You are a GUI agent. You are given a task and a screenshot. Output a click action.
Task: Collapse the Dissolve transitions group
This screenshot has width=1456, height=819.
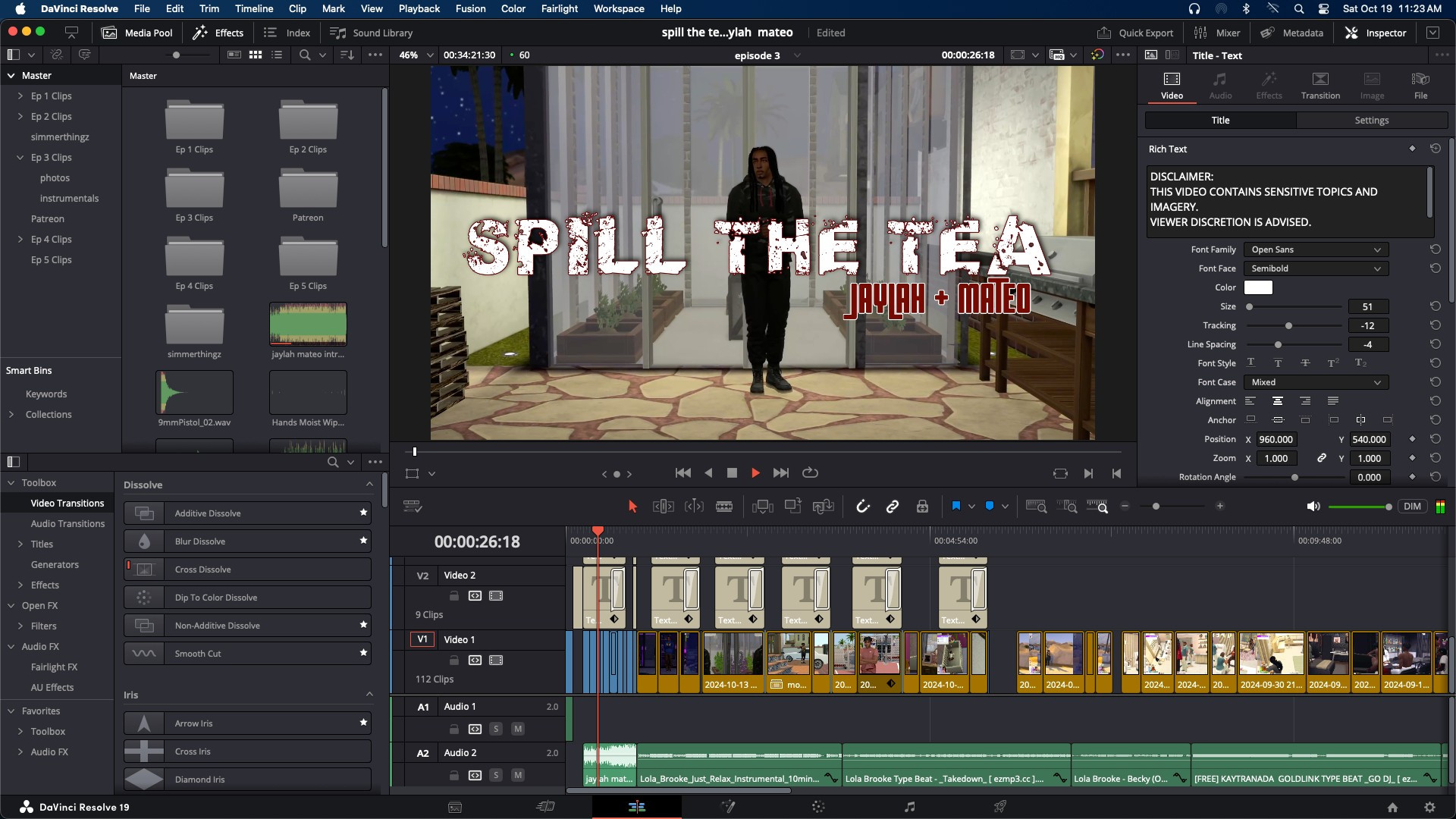(369, 485)
